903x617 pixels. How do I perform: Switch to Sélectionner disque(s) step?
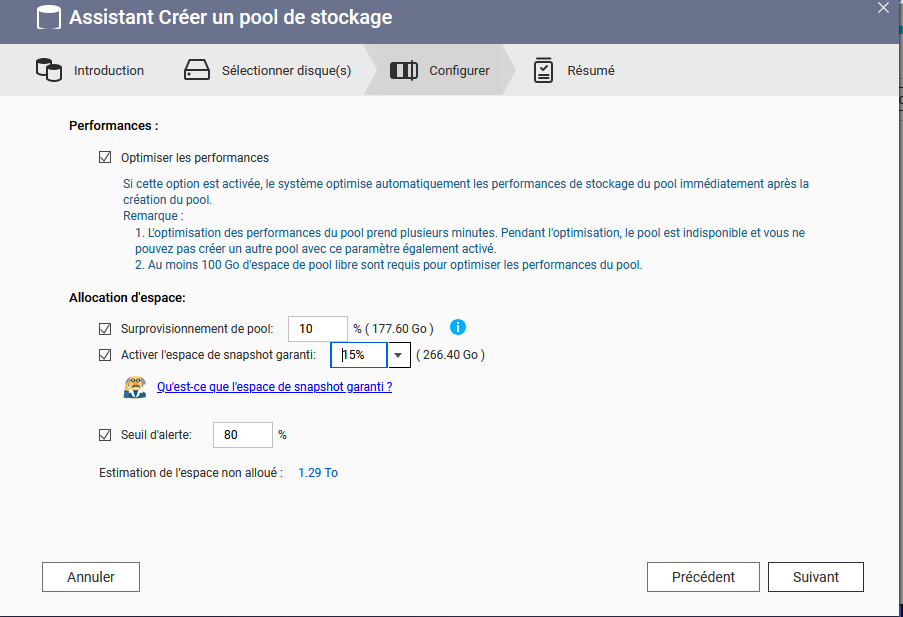coord(286,71)
